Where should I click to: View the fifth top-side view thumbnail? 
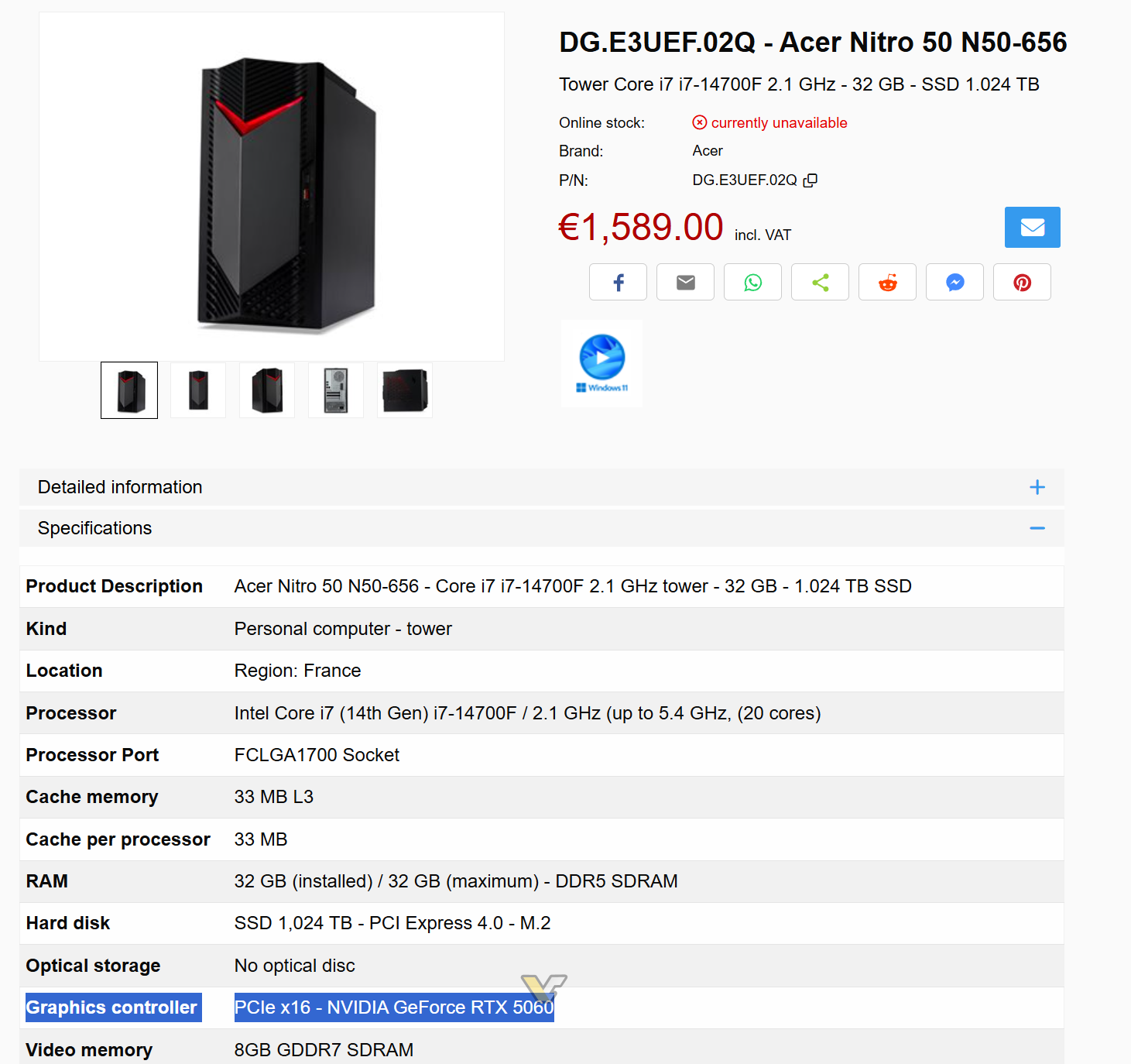405,390
